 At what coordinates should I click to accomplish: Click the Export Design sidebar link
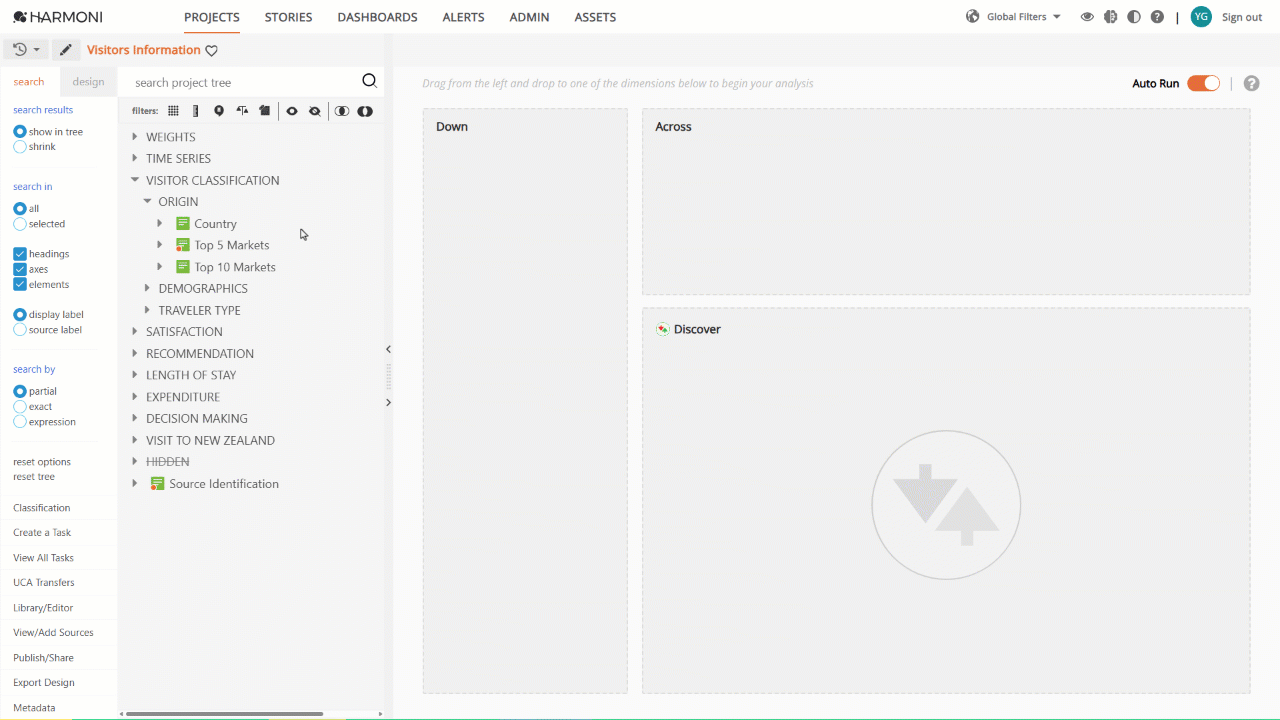pyautogui.click(x=44, y=683)
